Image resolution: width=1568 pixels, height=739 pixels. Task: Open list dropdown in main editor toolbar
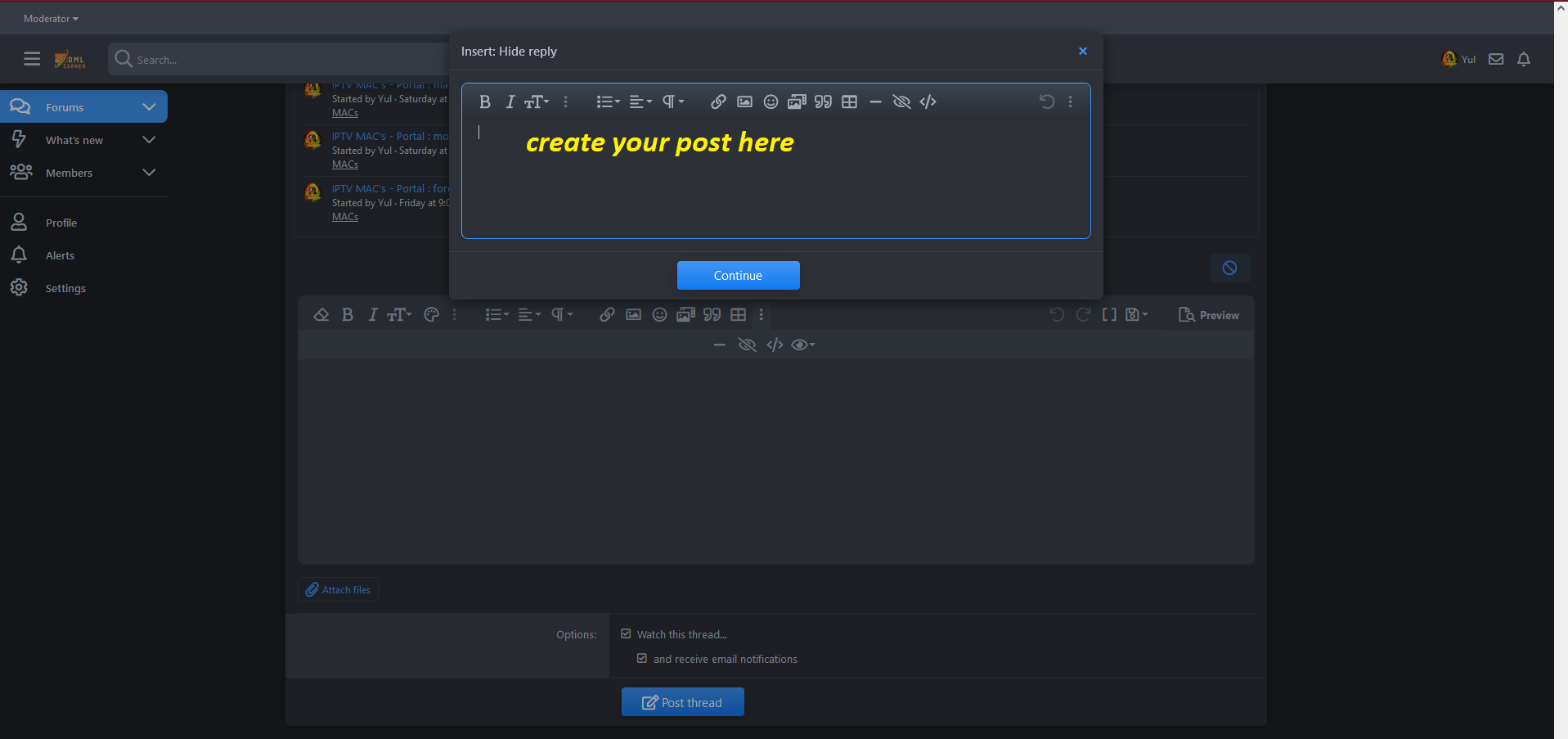click(496, 314)
